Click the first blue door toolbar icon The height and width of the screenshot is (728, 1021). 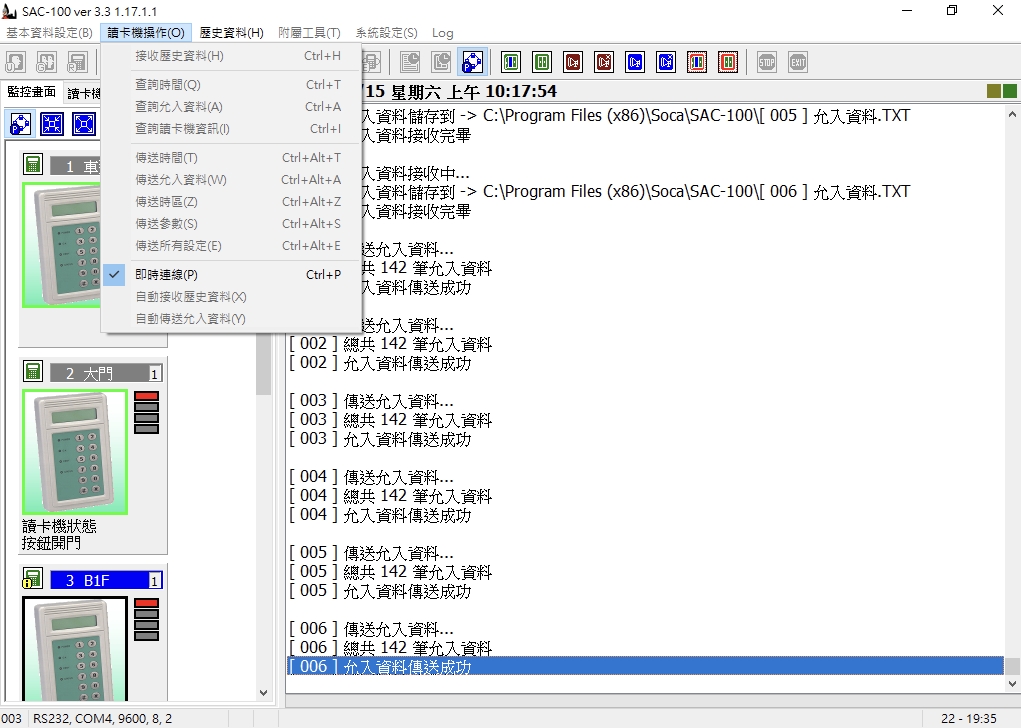(x=635, y=63)
